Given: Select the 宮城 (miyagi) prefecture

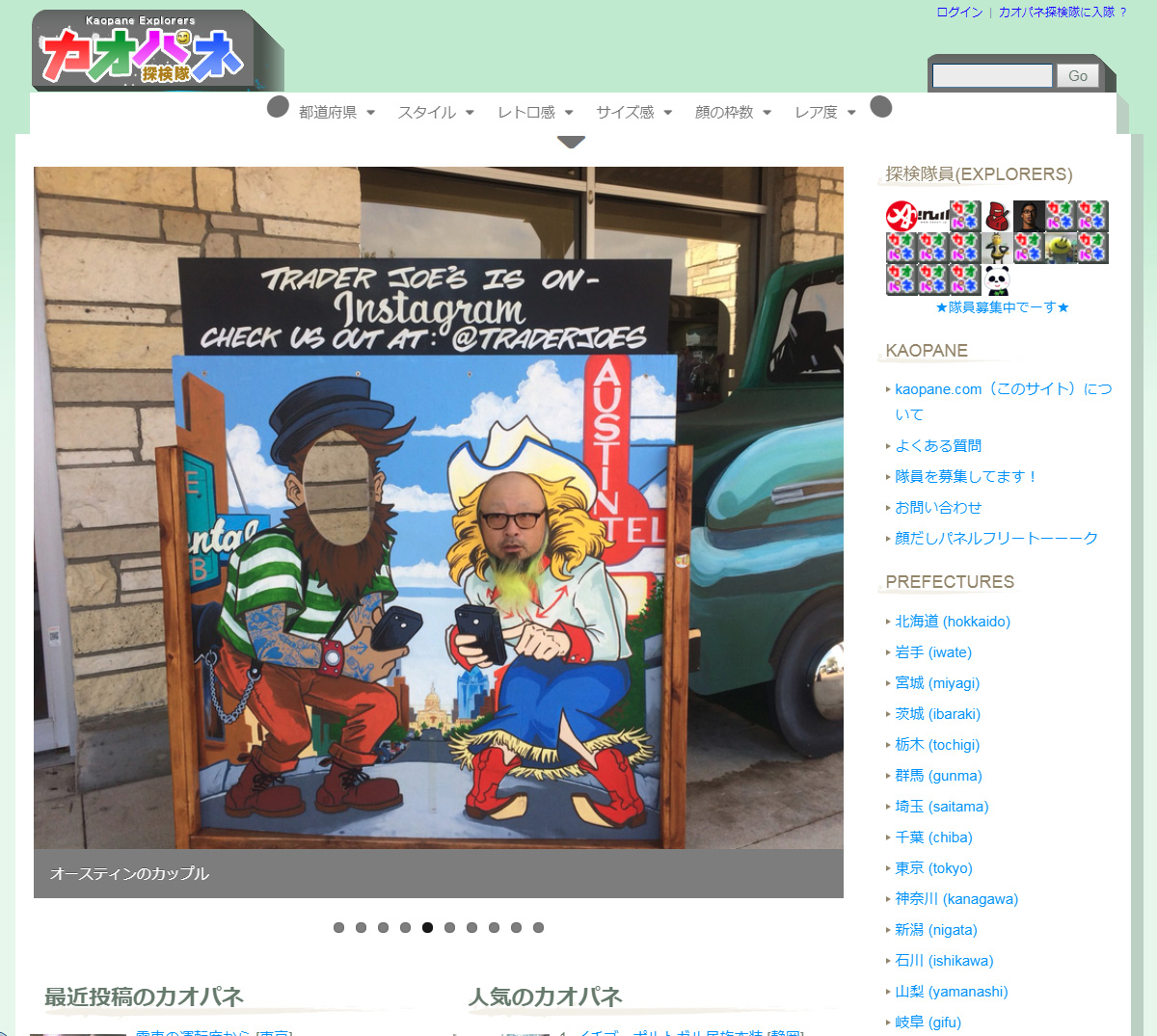Looking at the screenshot, I should point(937,683).
